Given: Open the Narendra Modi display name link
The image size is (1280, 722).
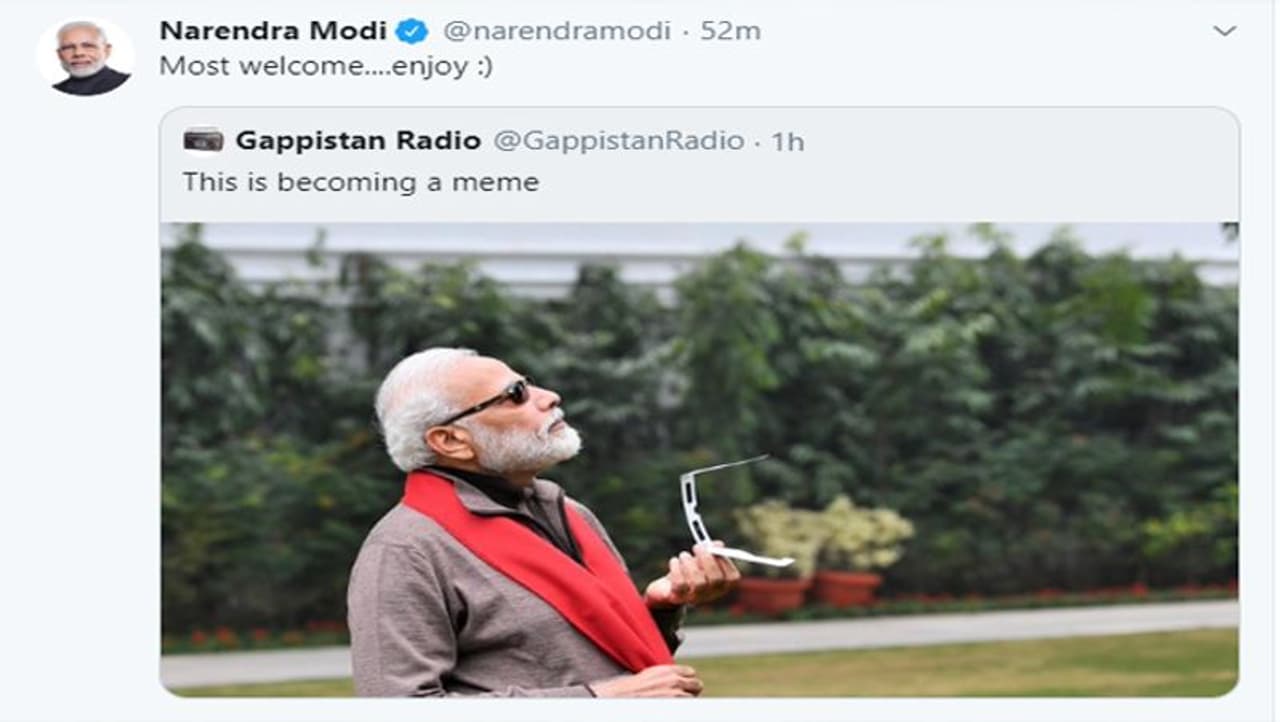Looking at the screenshot, I should click(273, 31).
